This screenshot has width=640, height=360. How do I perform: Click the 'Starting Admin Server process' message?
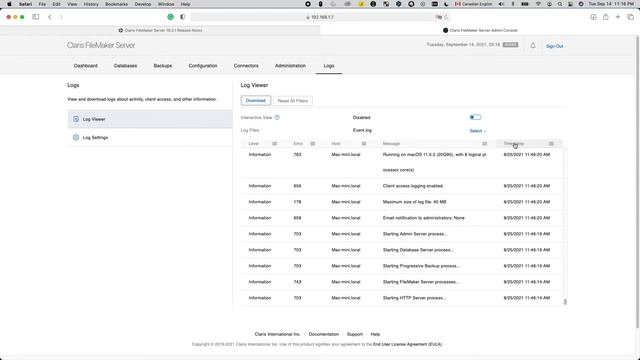415,234
